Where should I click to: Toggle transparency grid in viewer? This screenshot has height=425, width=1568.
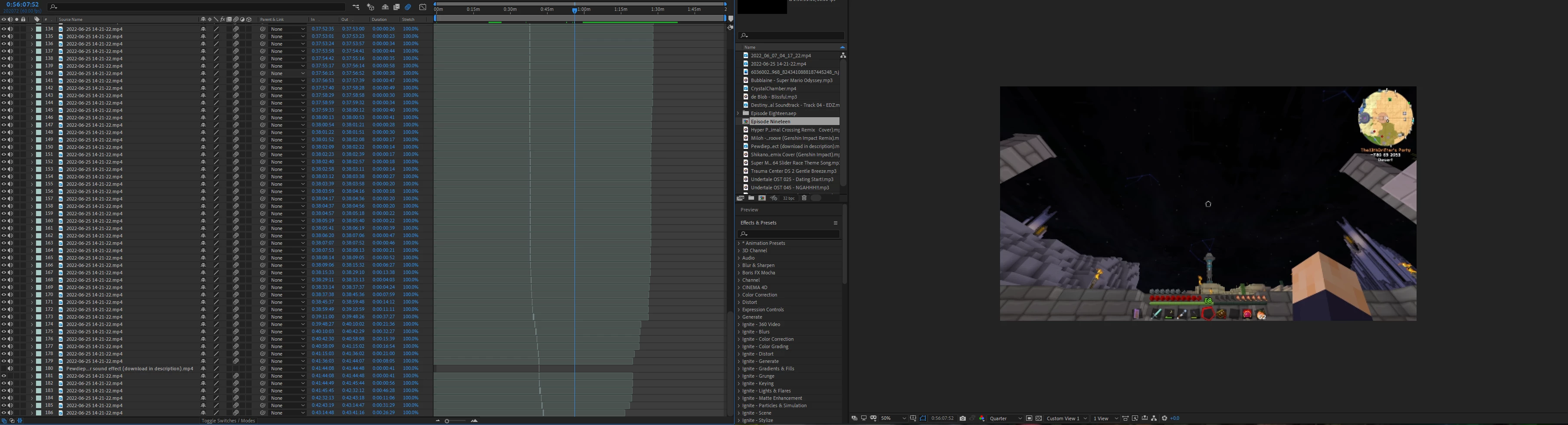(1039, 418)
